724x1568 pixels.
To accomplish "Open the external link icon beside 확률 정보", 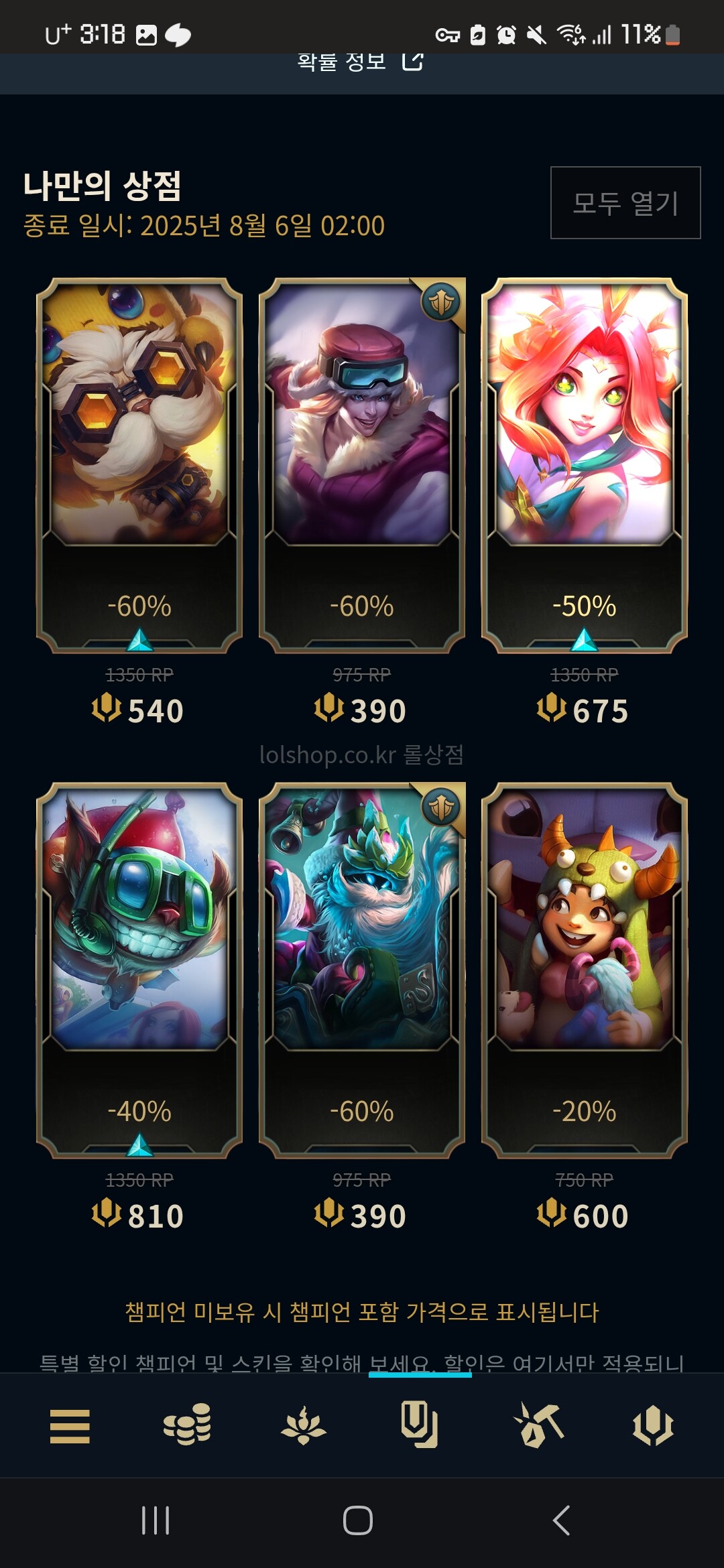I will pos(412,62).
